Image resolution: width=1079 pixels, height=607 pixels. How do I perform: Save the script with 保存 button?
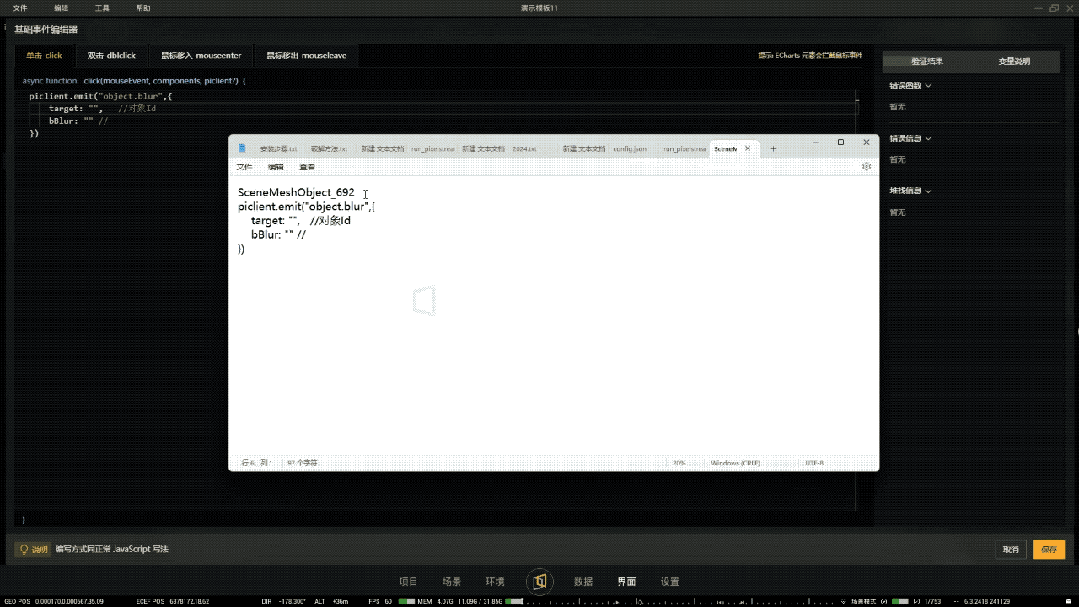click(1049, 549)
